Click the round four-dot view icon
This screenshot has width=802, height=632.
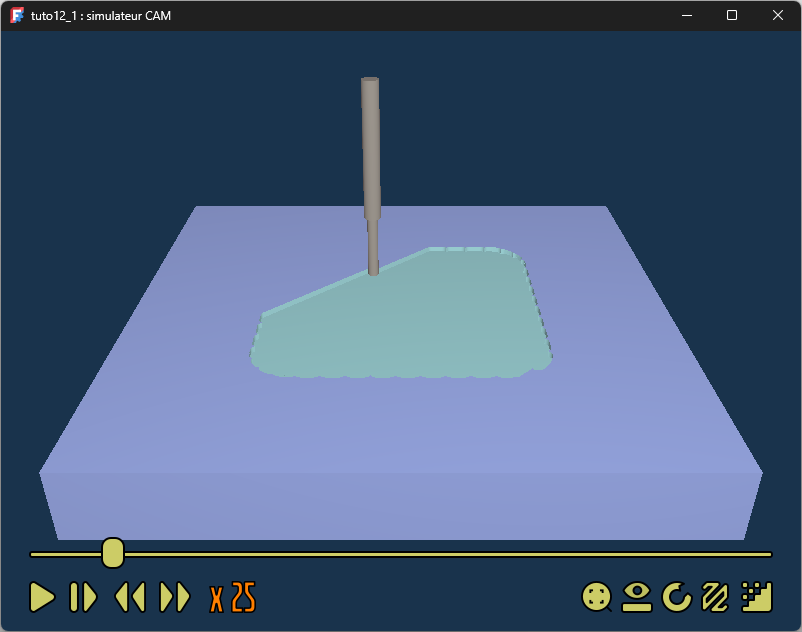[597, 597]
